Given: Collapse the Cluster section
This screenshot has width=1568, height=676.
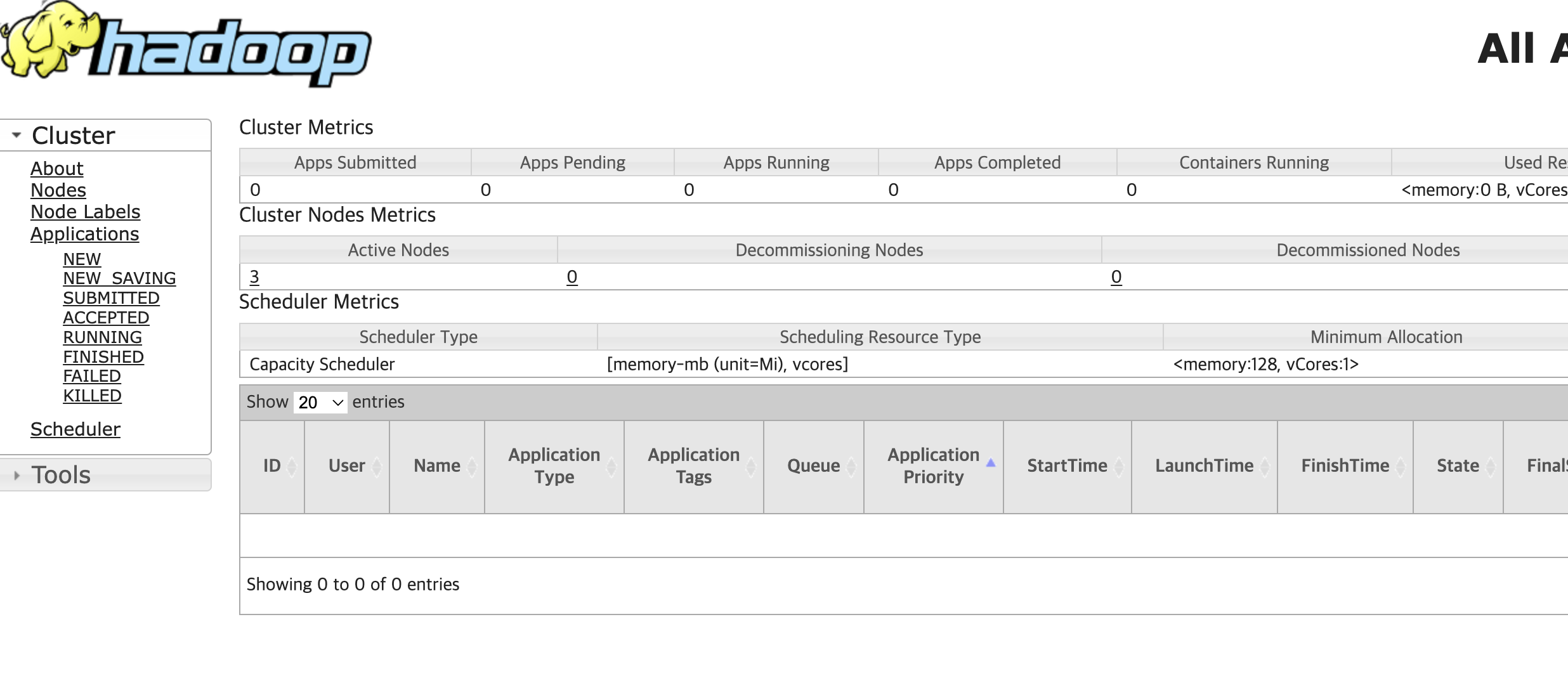Looking at the screenshot, I should [15, 134].
